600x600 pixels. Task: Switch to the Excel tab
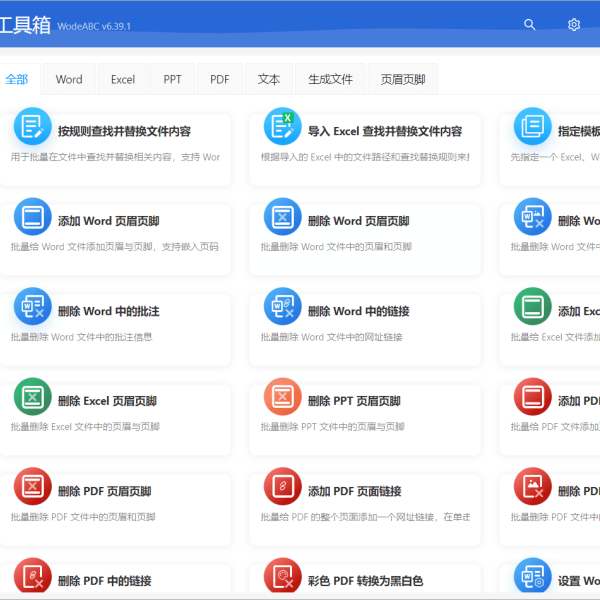click(123, 79)
